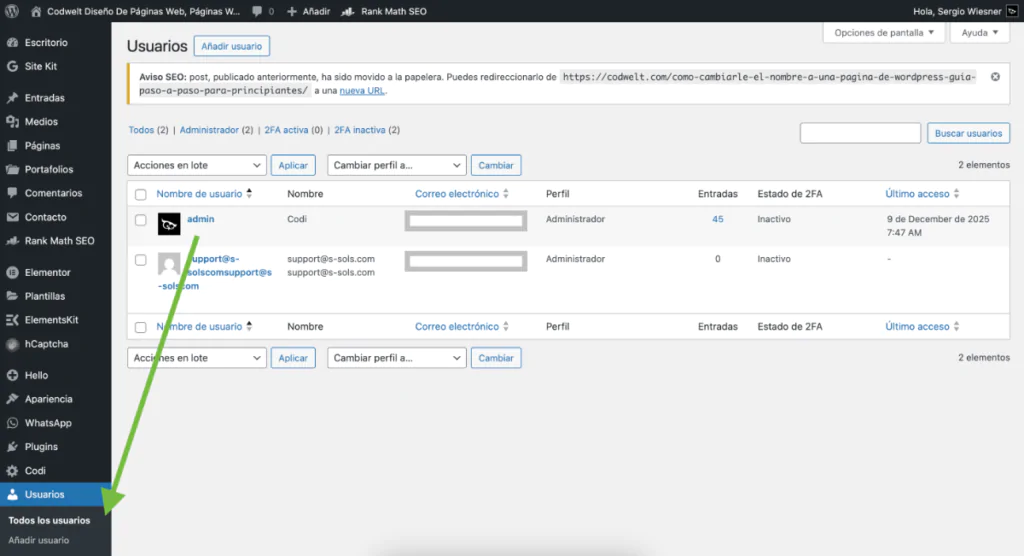Click the Rank Math SEO chart icon in admin bar
This screenshot has height=556, width=1024.
point(347,11)
